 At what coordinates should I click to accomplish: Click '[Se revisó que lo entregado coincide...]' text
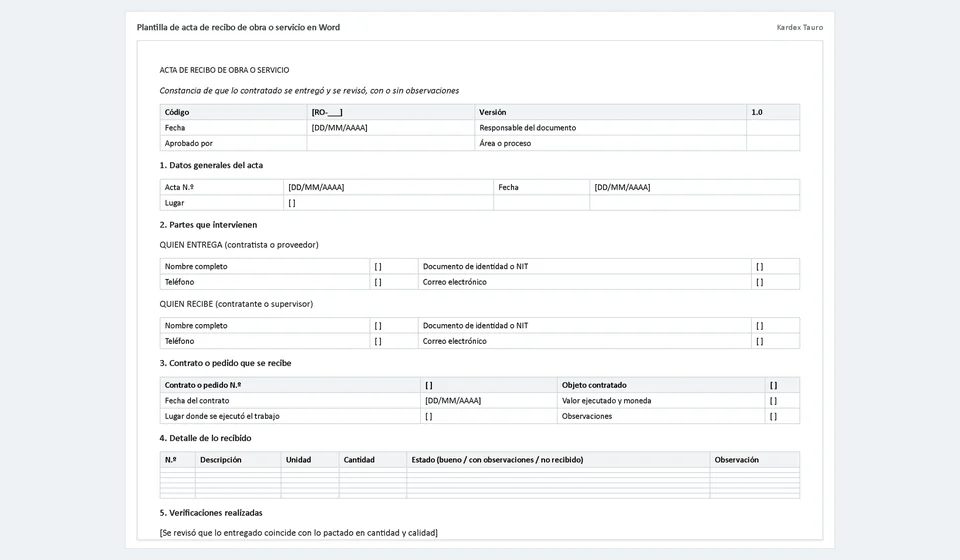298,533
